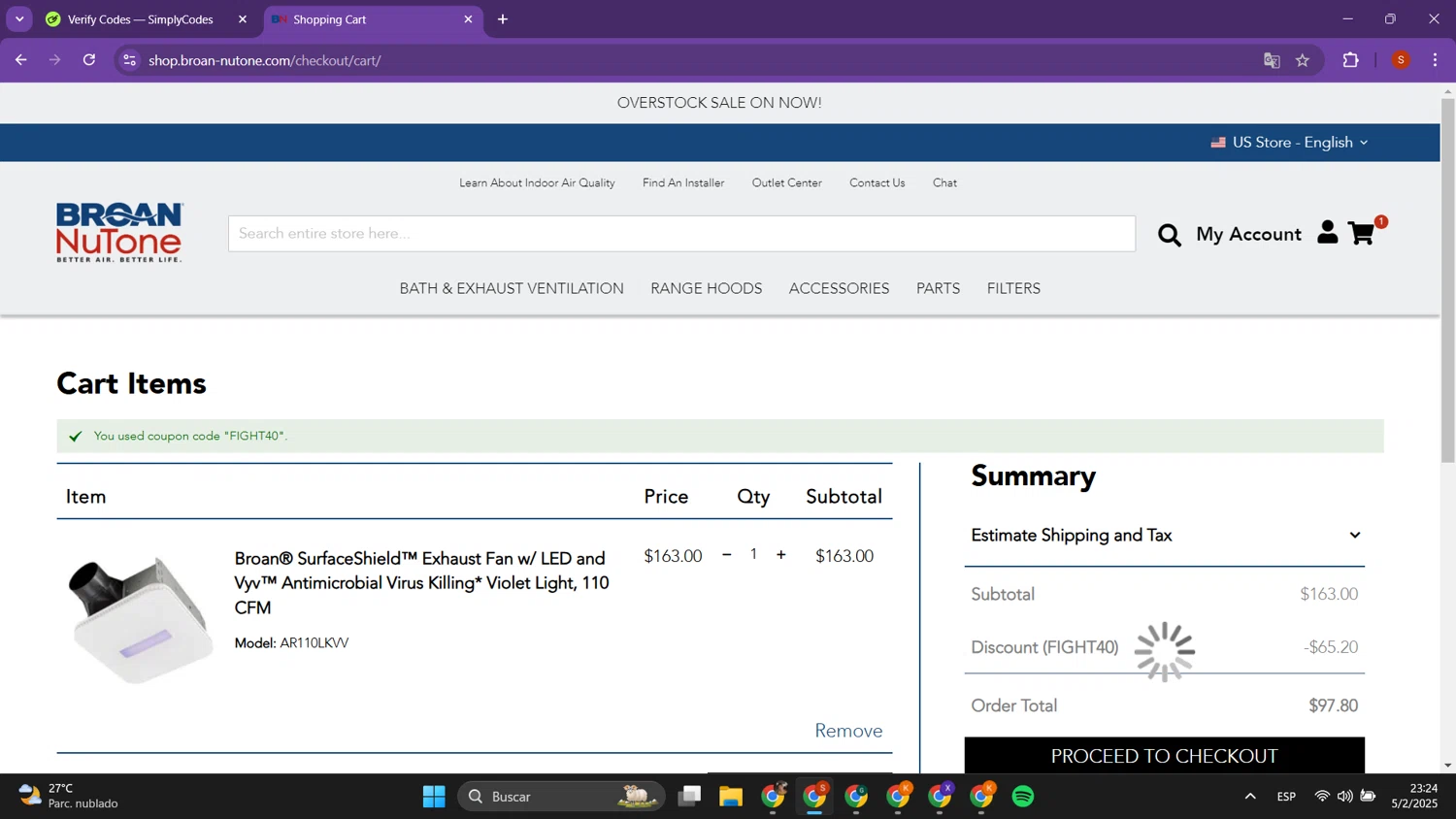Click the search magnifier icon
This screenshot has height=819, width=1456.
pyautogui.click(x=1169, y=235)
